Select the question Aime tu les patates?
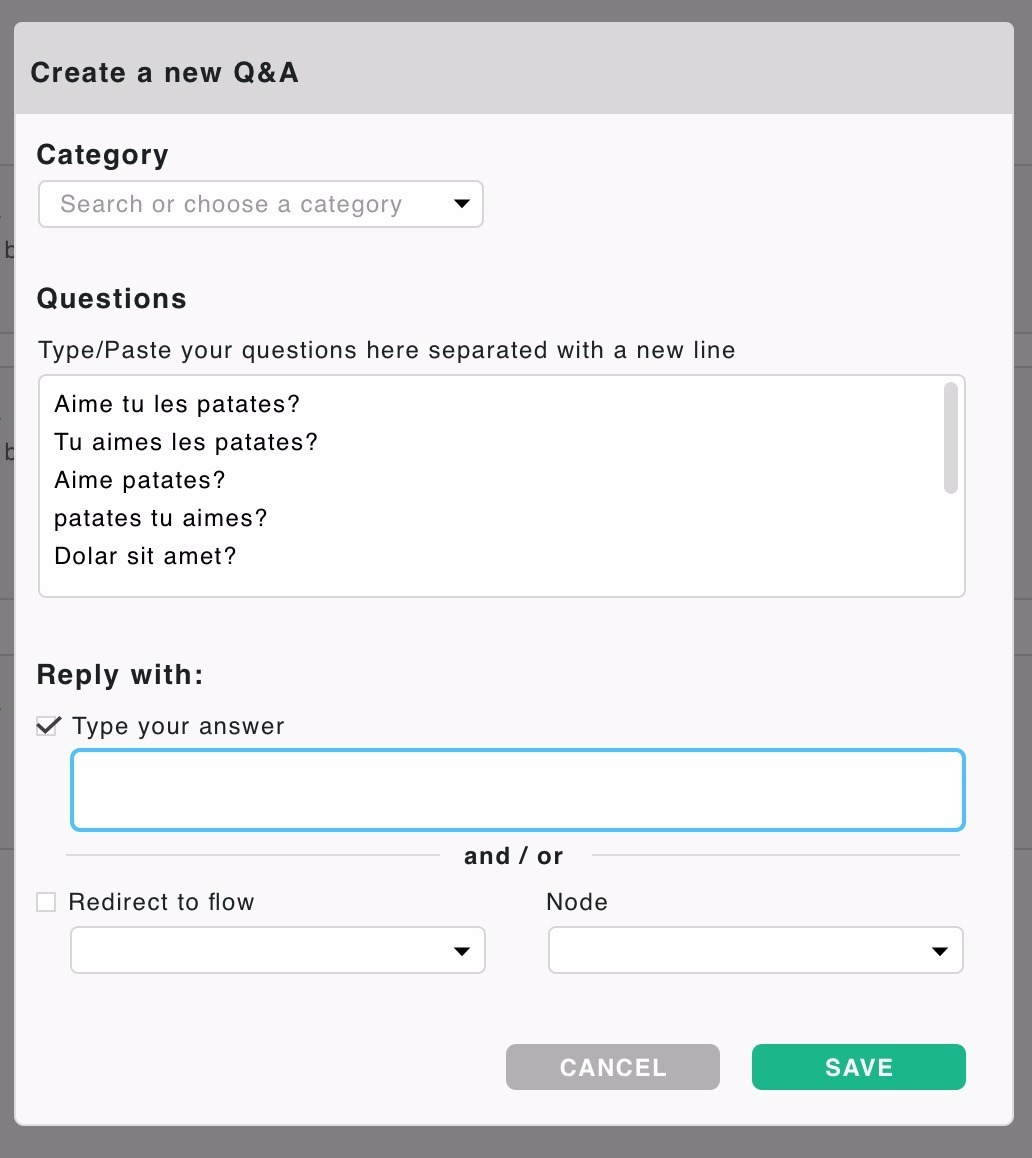The height and width of the screenshot is (1158, 1032). [x=176, y=404]
